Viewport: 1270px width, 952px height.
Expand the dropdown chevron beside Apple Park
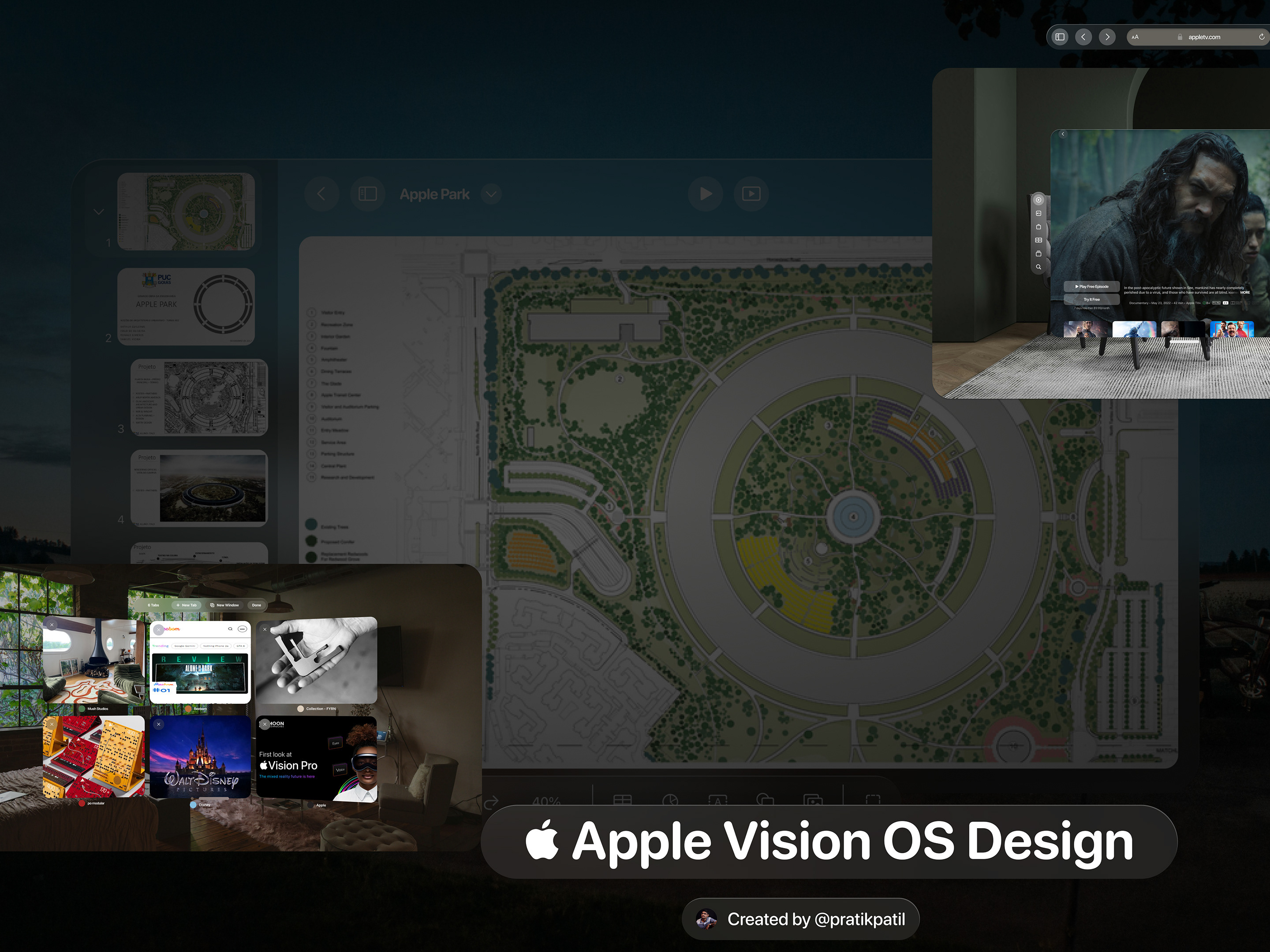point(491,194)
